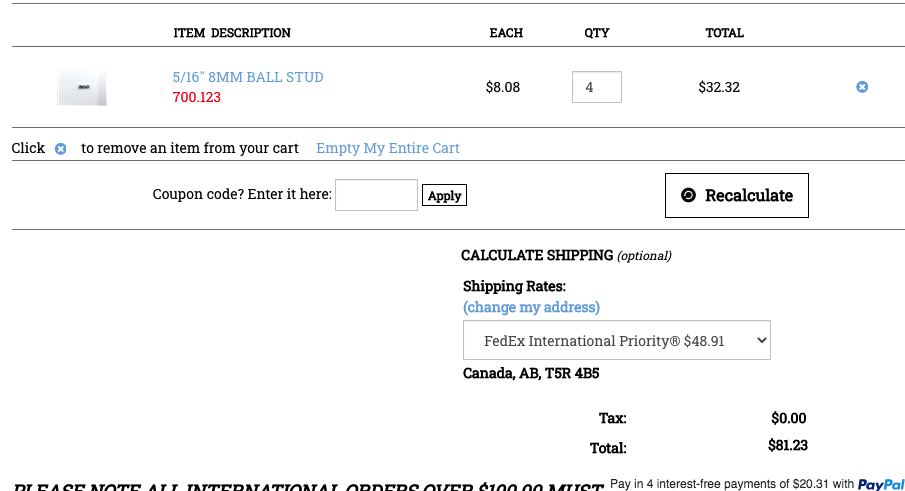The width and height of the screenshot is (905, 491).
Task: Click the quantity field showing 4
Action: [x=596, y=87]
